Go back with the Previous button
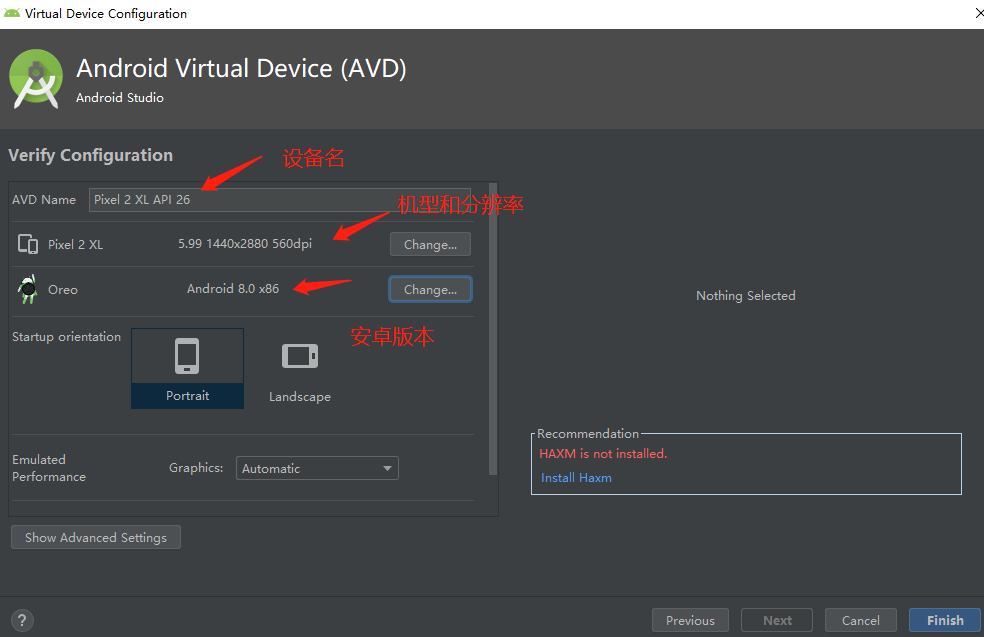This screenshot has height=637, width=984. 690,620
